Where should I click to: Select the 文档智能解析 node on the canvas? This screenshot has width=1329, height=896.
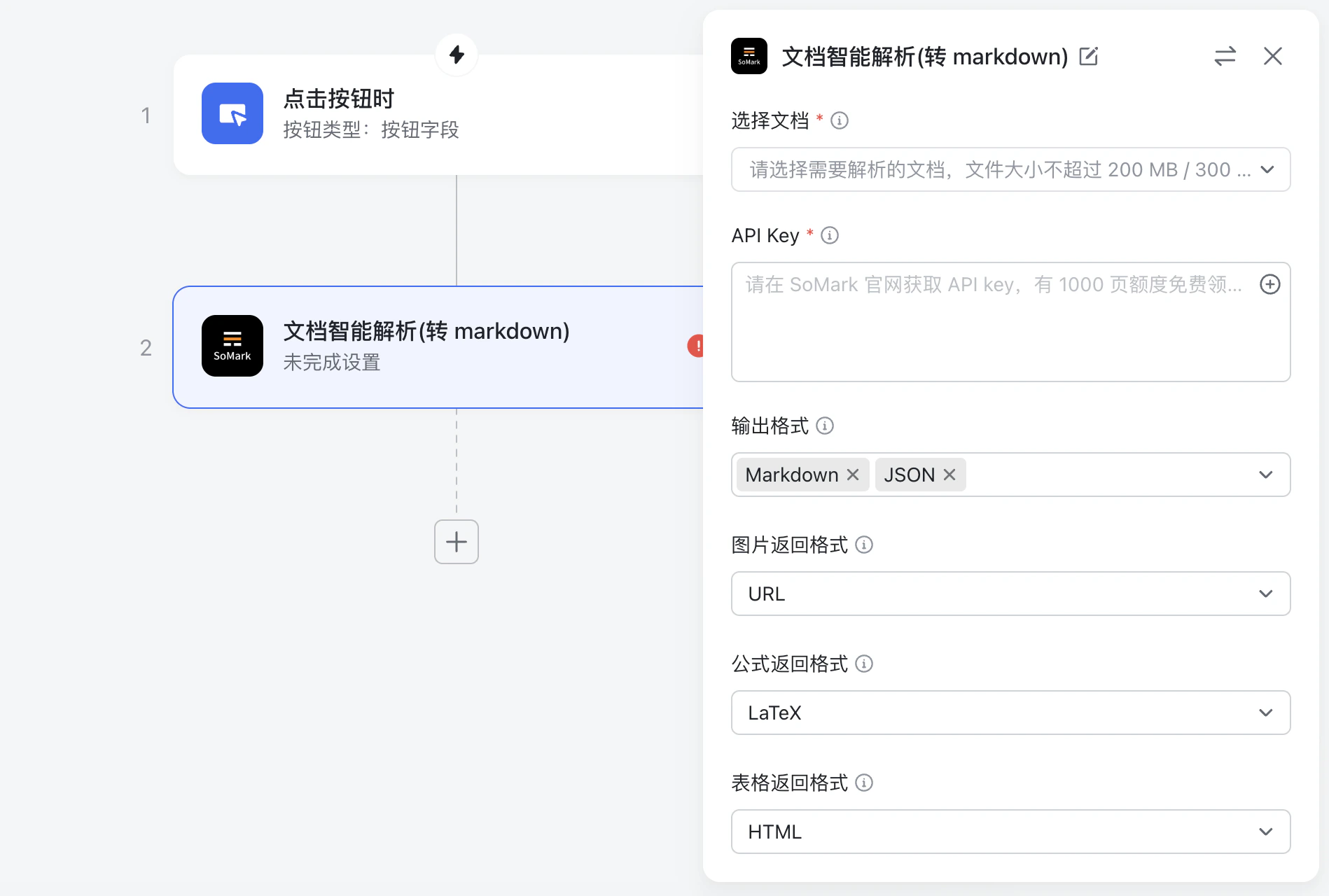point(420,346)
